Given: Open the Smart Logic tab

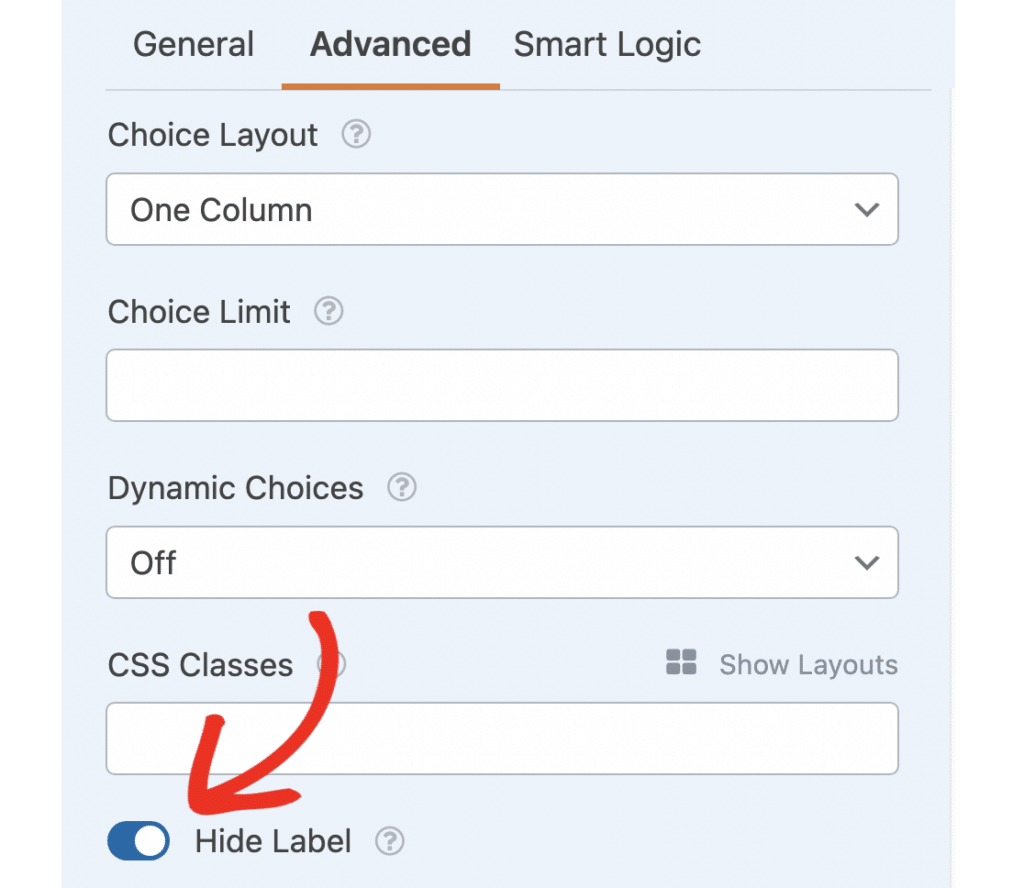Looking at the screenshot, I should [606, 45].
